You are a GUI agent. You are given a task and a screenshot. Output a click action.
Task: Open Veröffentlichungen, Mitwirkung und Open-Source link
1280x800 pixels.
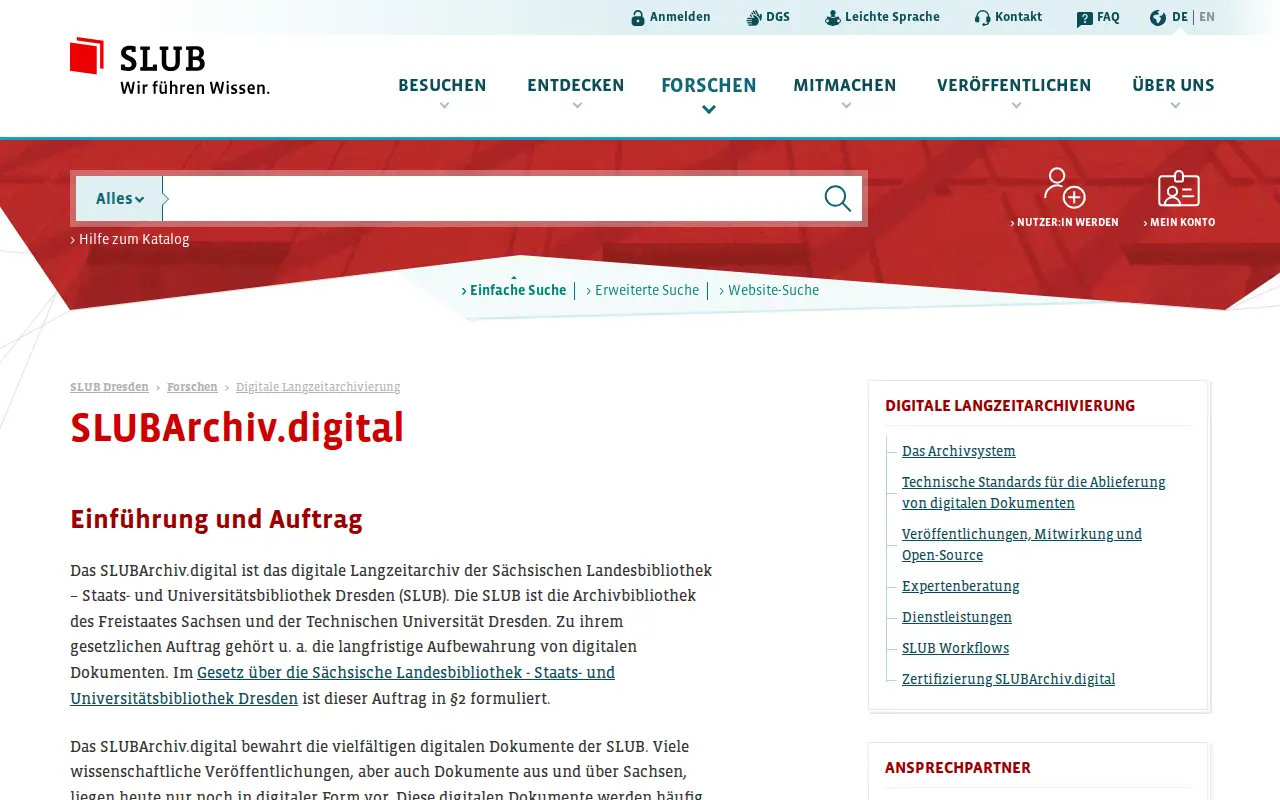coord(1022,544)
